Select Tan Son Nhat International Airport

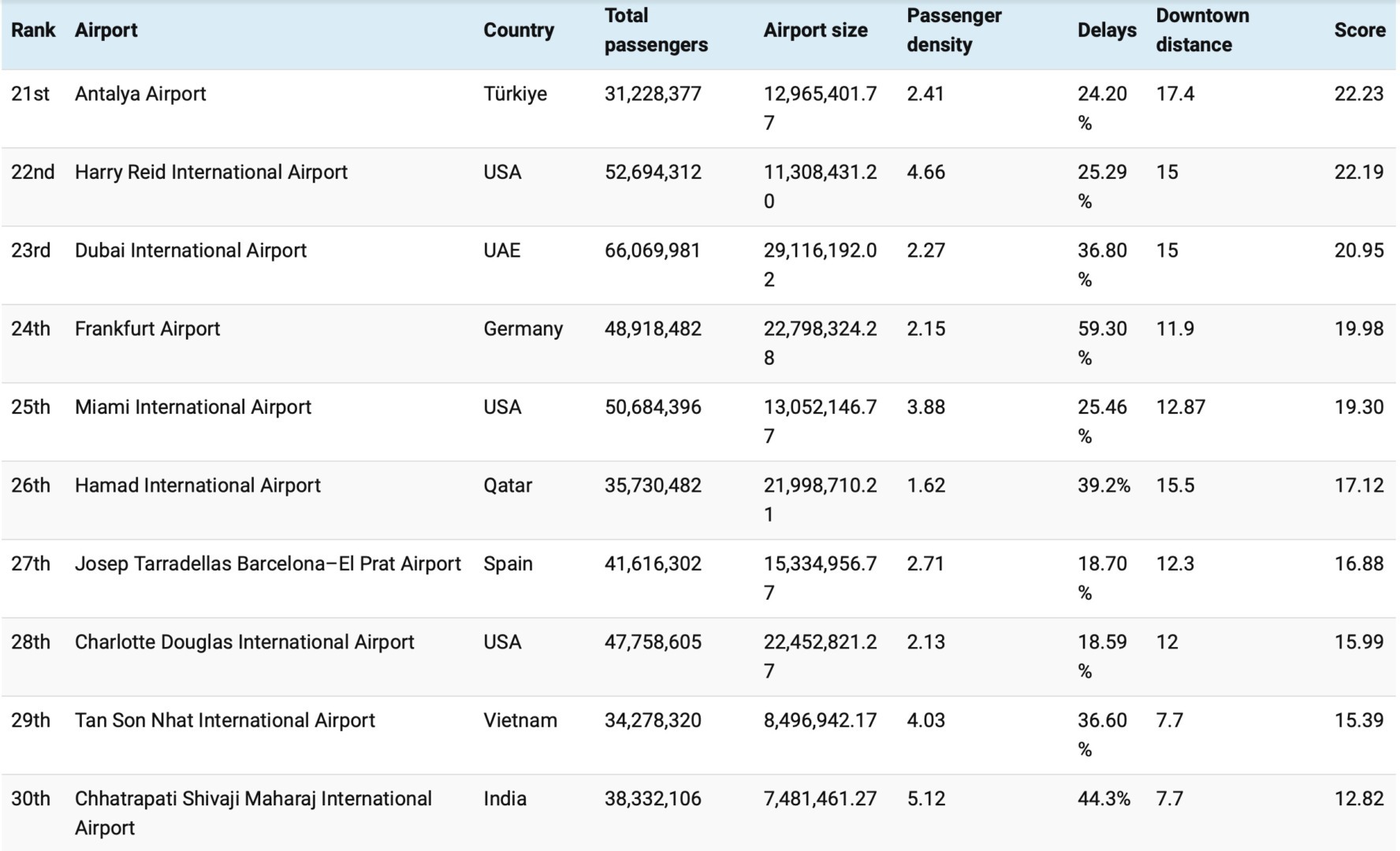click(x=225, y=720)
